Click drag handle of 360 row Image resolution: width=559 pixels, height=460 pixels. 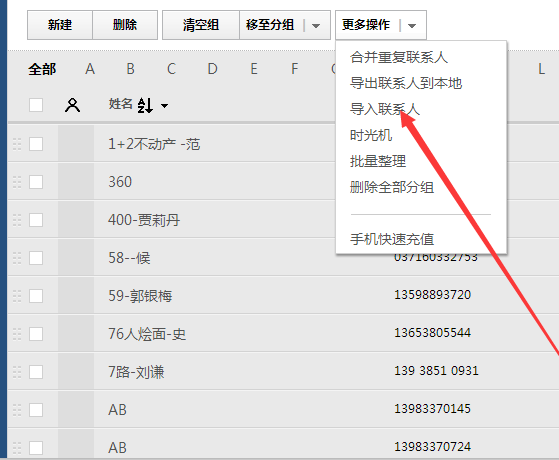point(17,182)
